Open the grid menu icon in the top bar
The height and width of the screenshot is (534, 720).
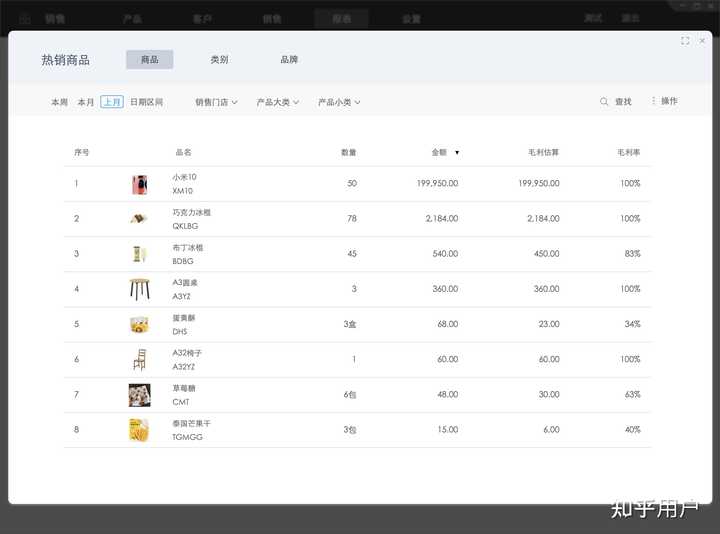(x=25, y=19)
